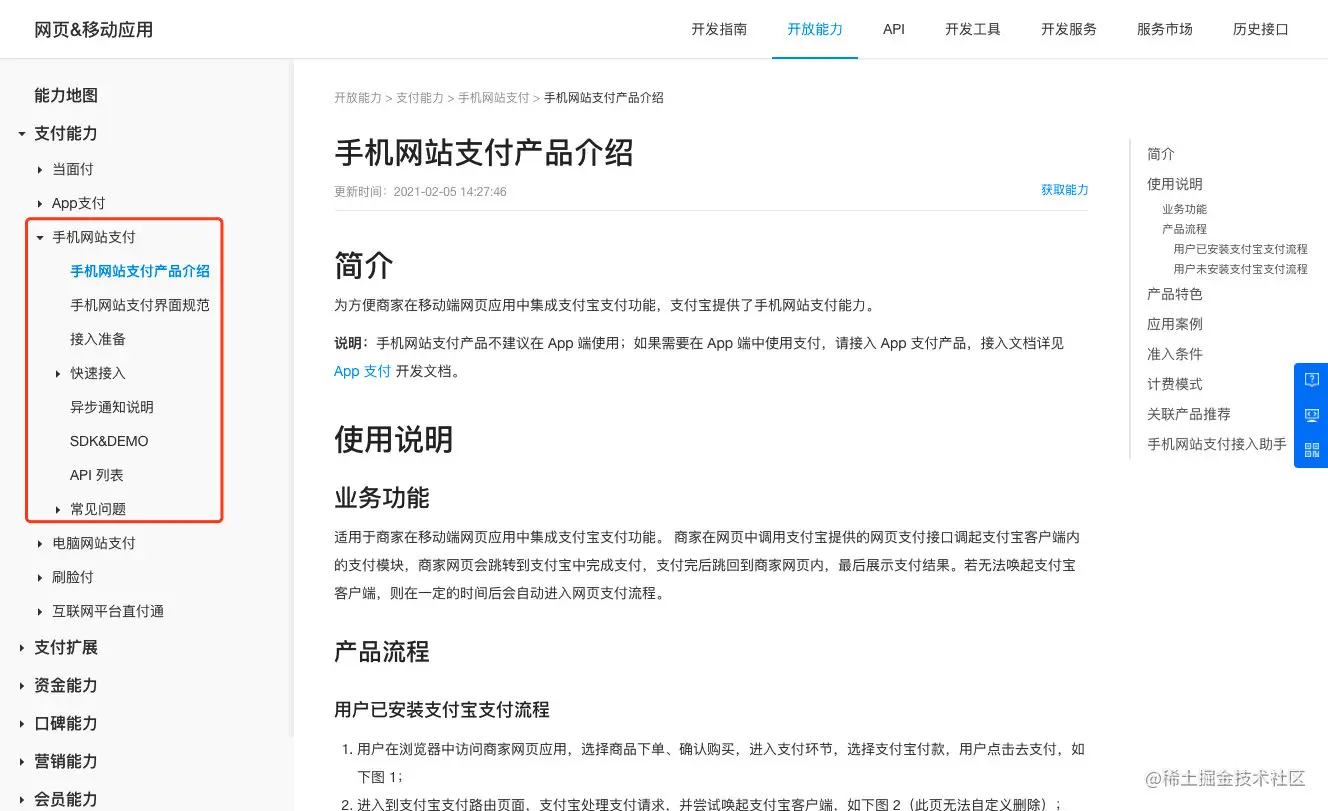Jump to 用户已安装支付宝支付流程 in outline

pos(1241,249)
